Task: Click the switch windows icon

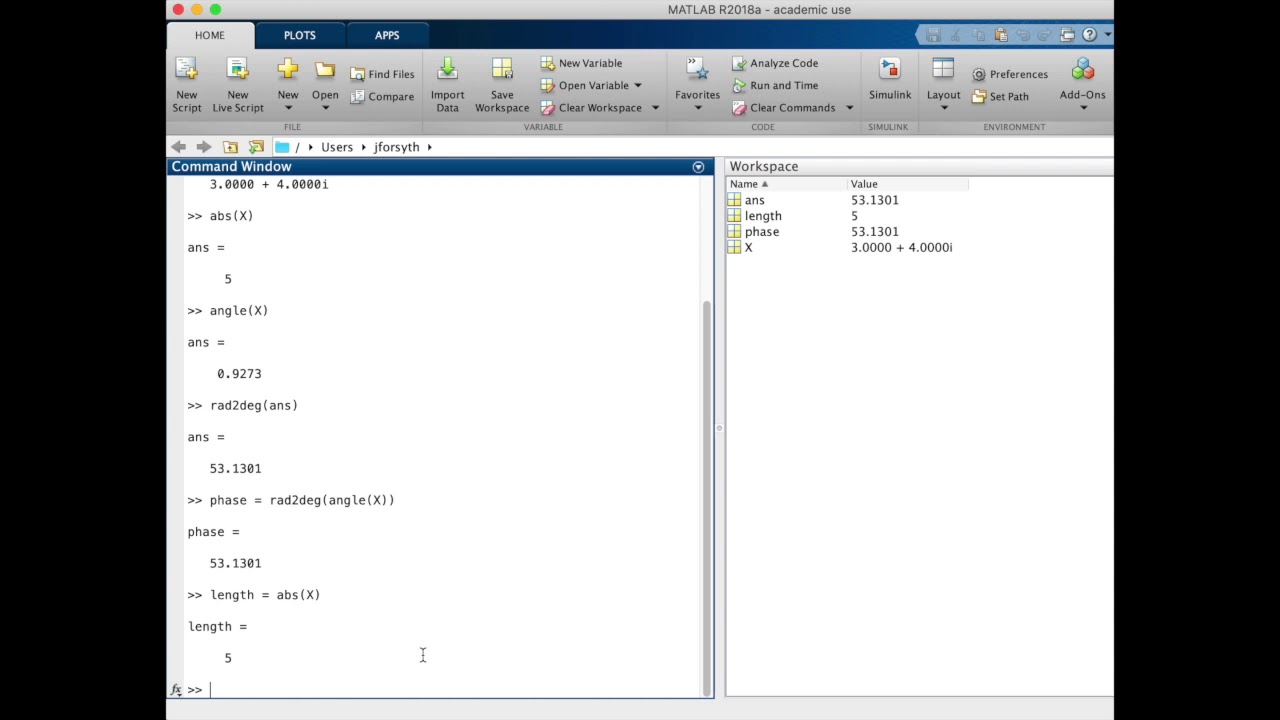Action: point(1067,35)
